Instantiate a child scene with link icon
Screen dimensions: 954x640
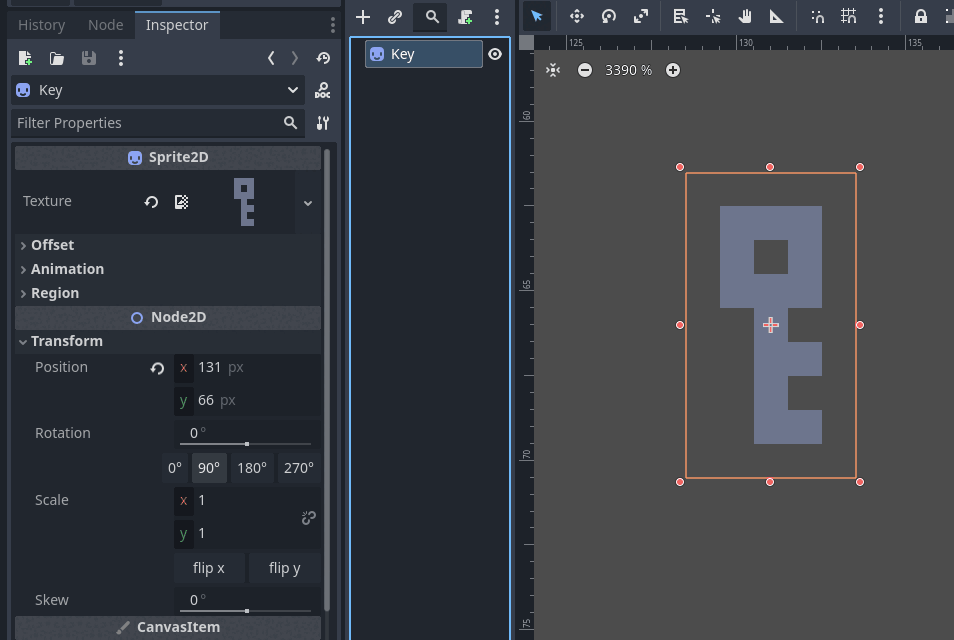[x=395, y=17]
